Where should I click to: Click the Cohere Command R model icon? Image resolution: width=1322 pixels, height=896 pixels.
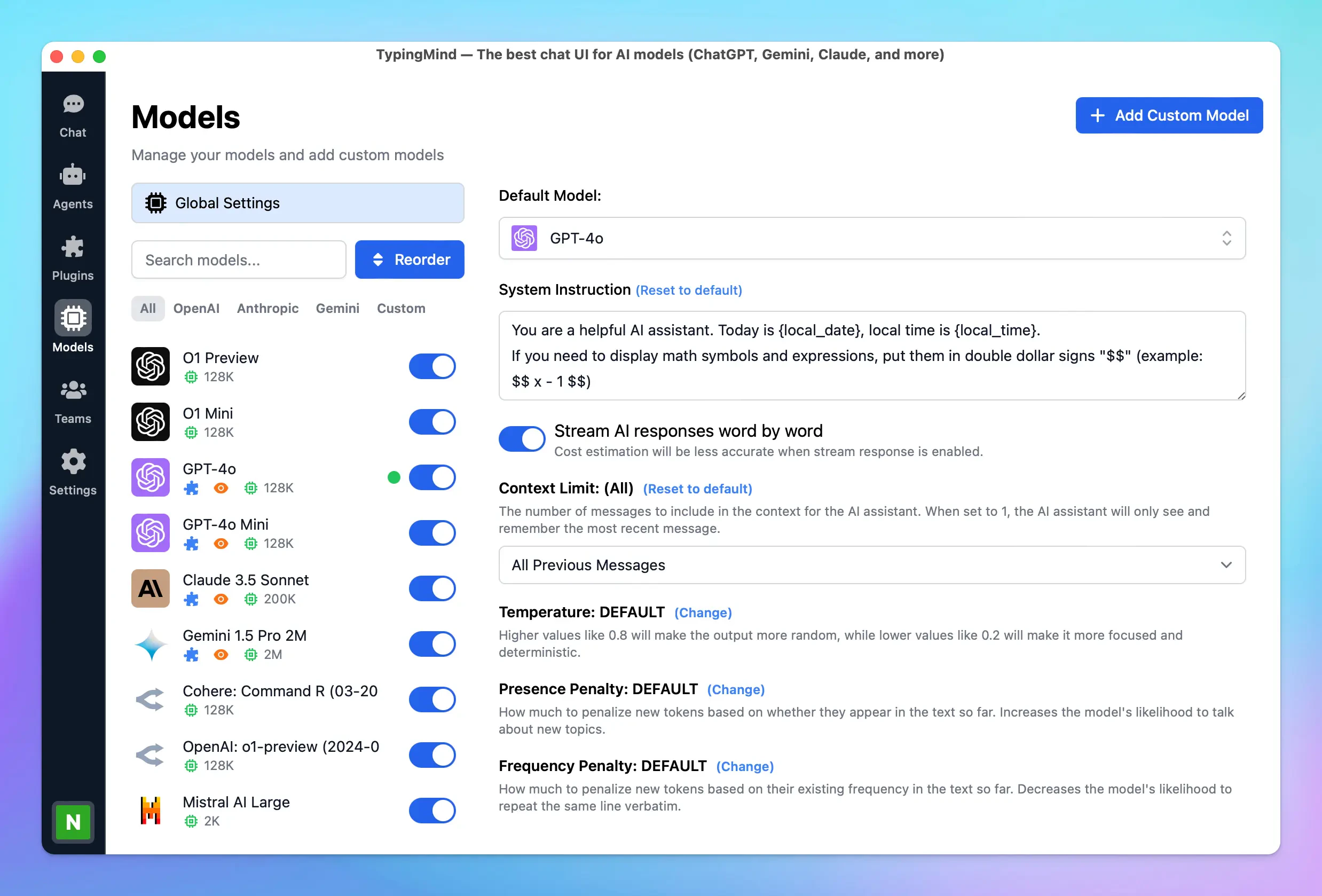151,699
